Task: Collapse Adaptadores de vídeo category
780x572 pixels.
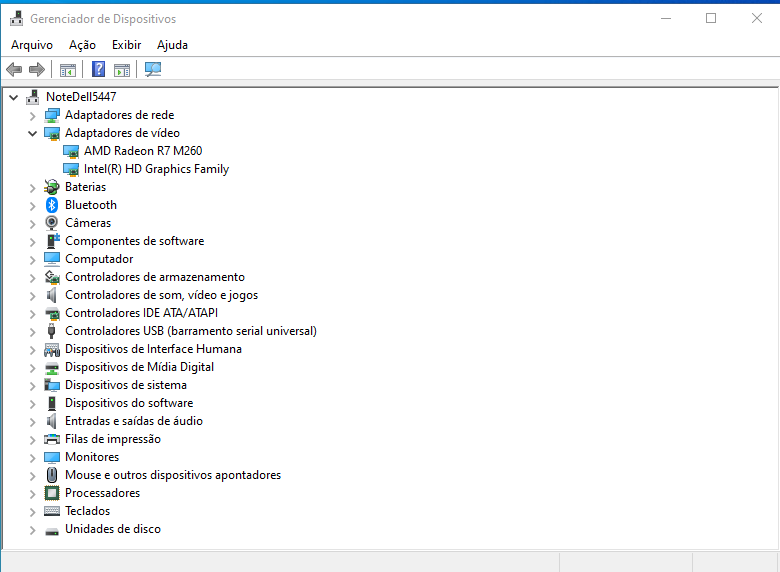Action: [x=33, y=133]
